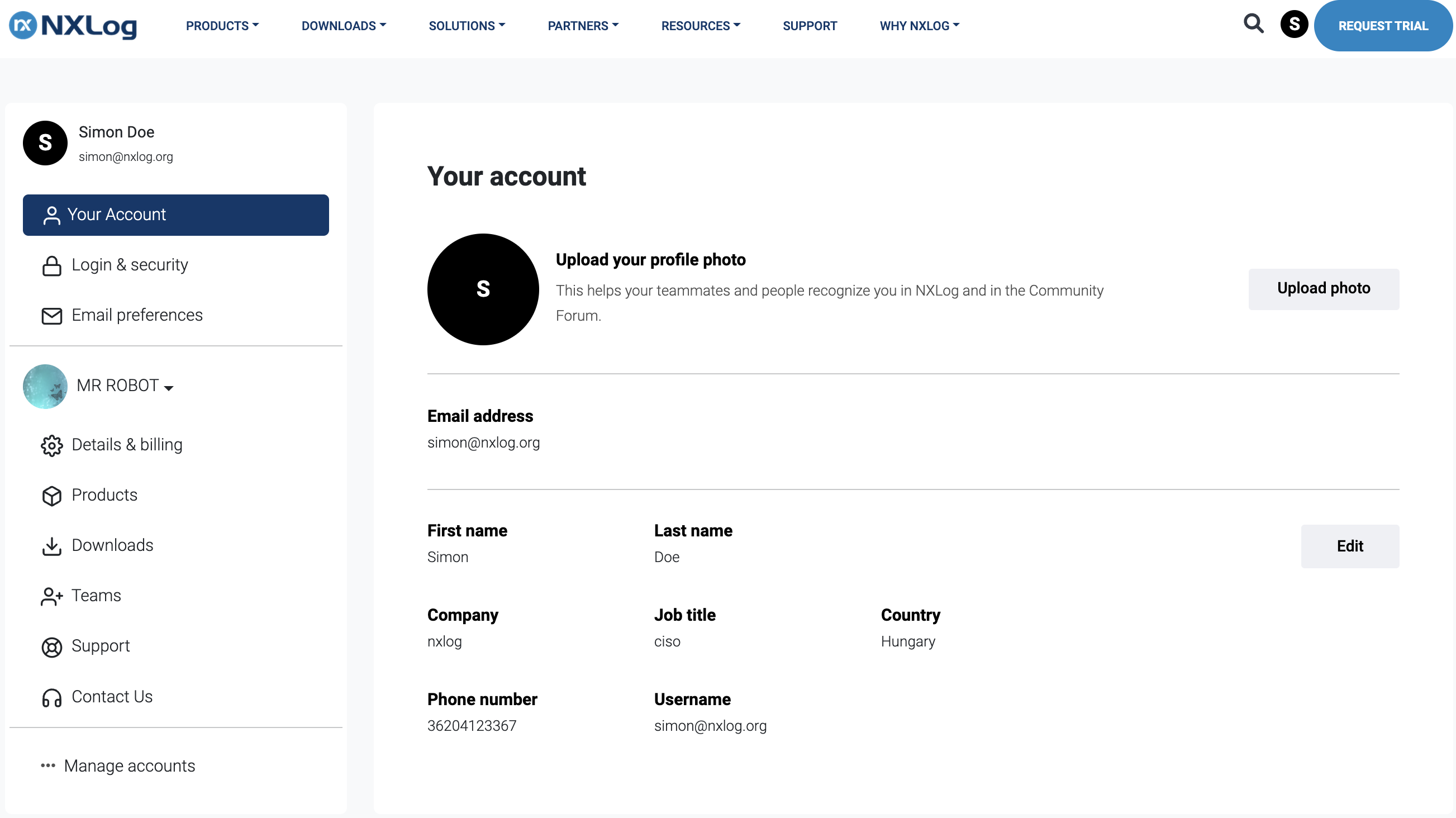Click the REQUEST TRIAL button
This screenshot has height=818, width=1456.
click(1383, 26)
